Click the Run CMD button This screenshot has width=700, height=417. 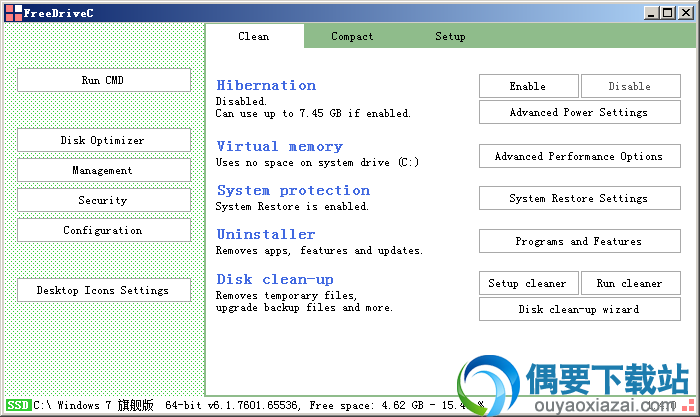tap(104, 80)
